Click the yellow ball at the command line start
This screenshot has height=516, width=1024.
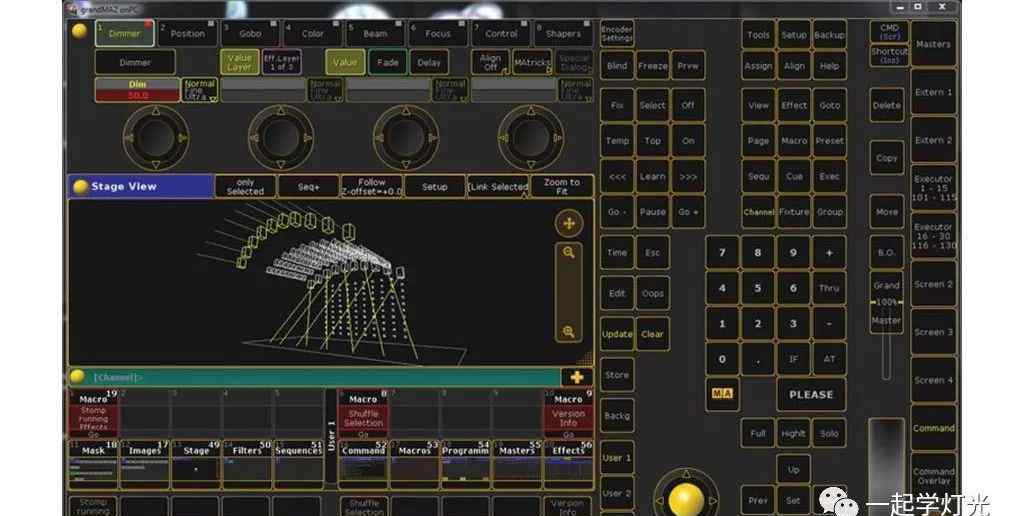coord(78,377)
